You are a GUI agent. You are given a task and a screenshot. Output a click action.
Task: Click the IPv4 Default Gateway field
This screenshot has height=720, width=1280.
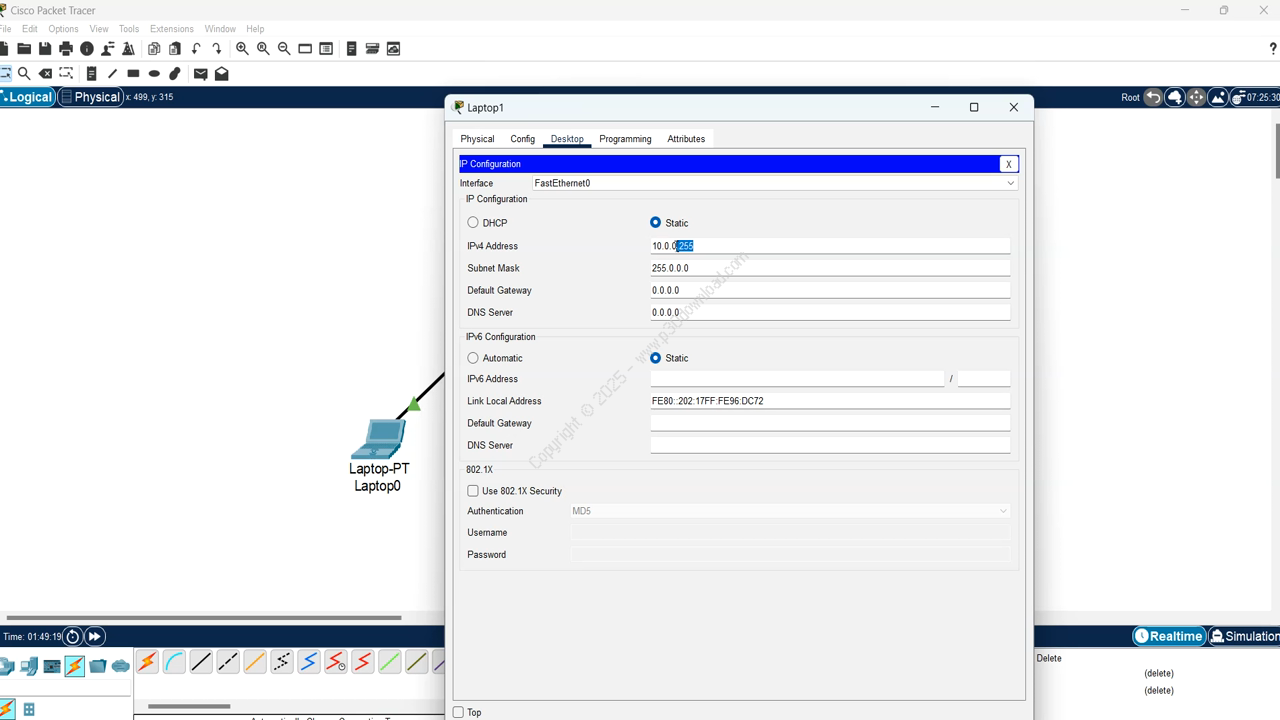click(830, 290)
